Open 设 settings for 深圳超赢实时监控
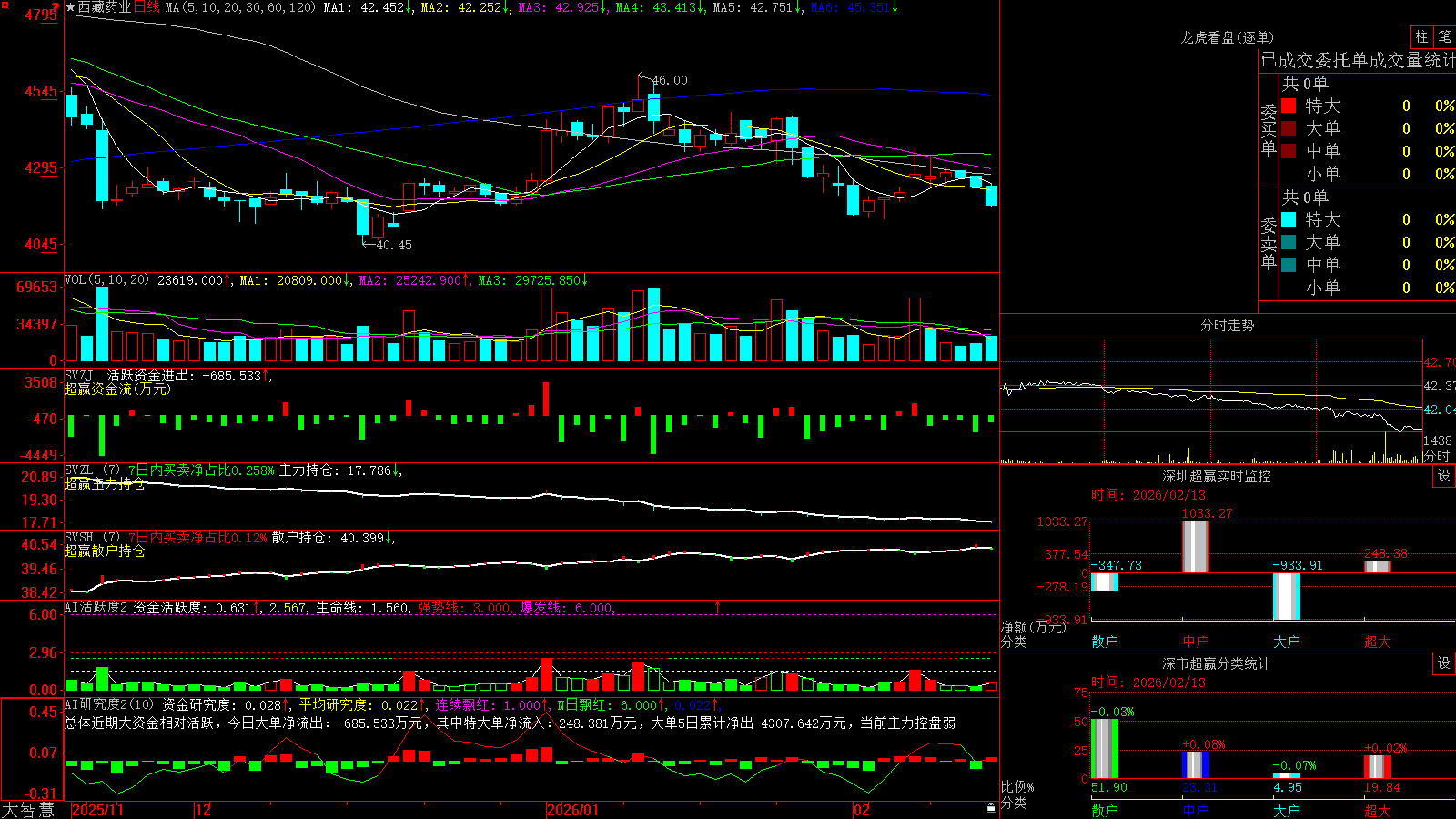The height and width of the screenshot is (819, 1456). pyautogui.click(x=1444, y=476)
